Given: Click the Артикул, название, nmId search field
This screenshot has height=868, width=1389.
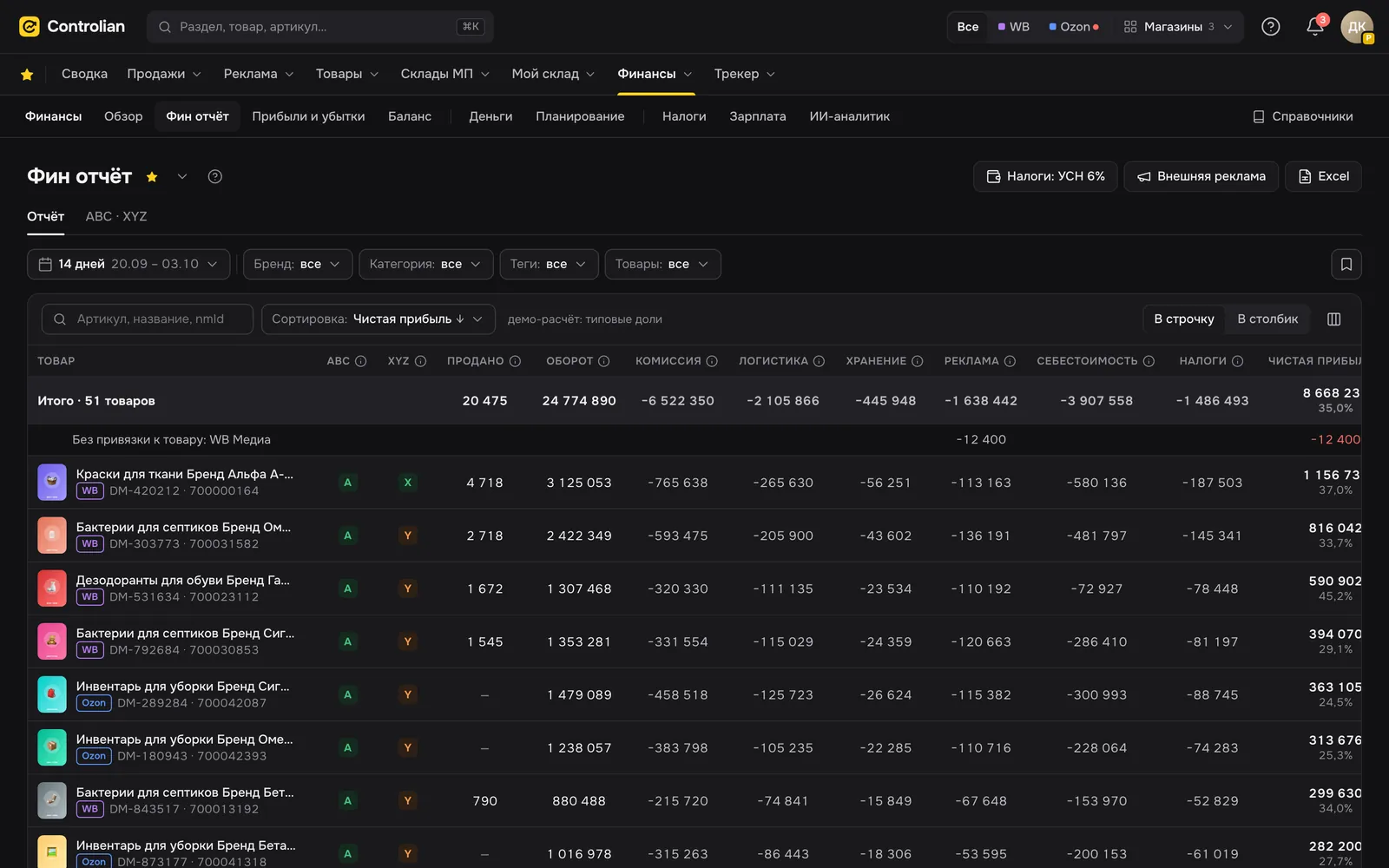Looking at the screenshot, I should 148,319.
